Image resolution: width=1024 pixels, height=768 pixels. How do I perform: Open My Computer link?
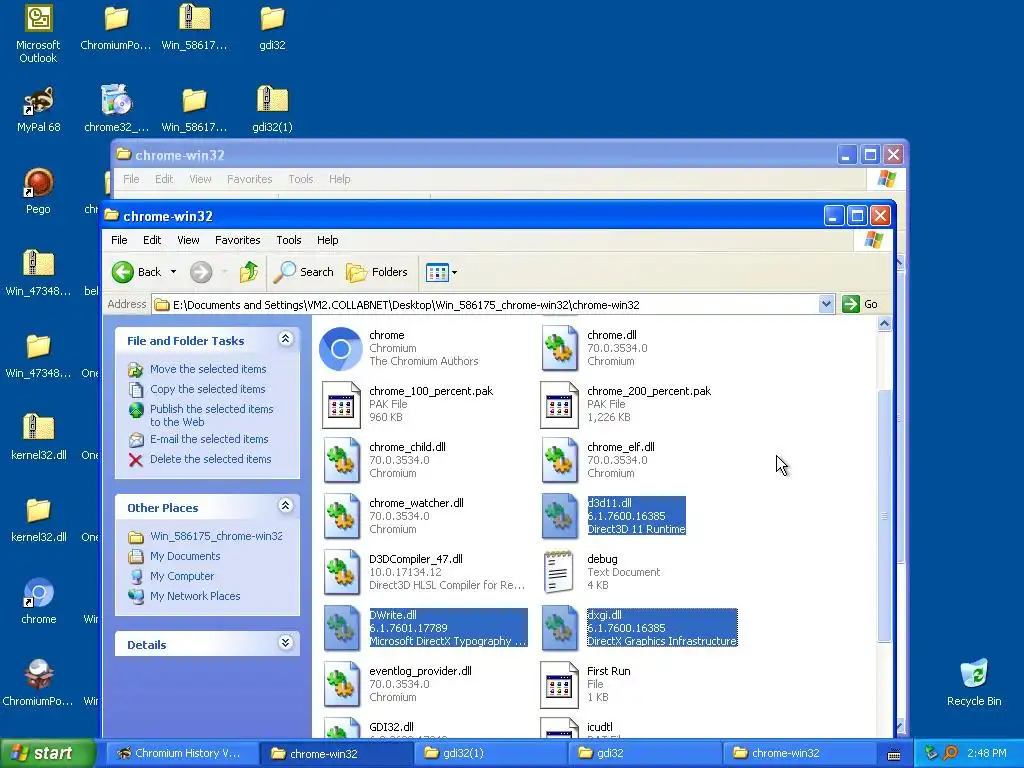[x=182, y=576]
